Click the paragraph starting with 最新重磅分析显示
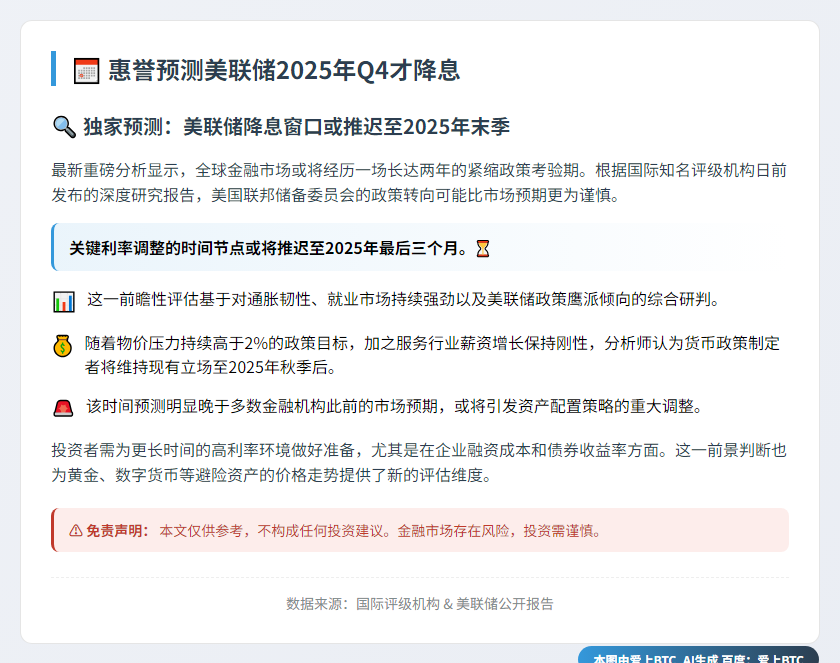 419,183
